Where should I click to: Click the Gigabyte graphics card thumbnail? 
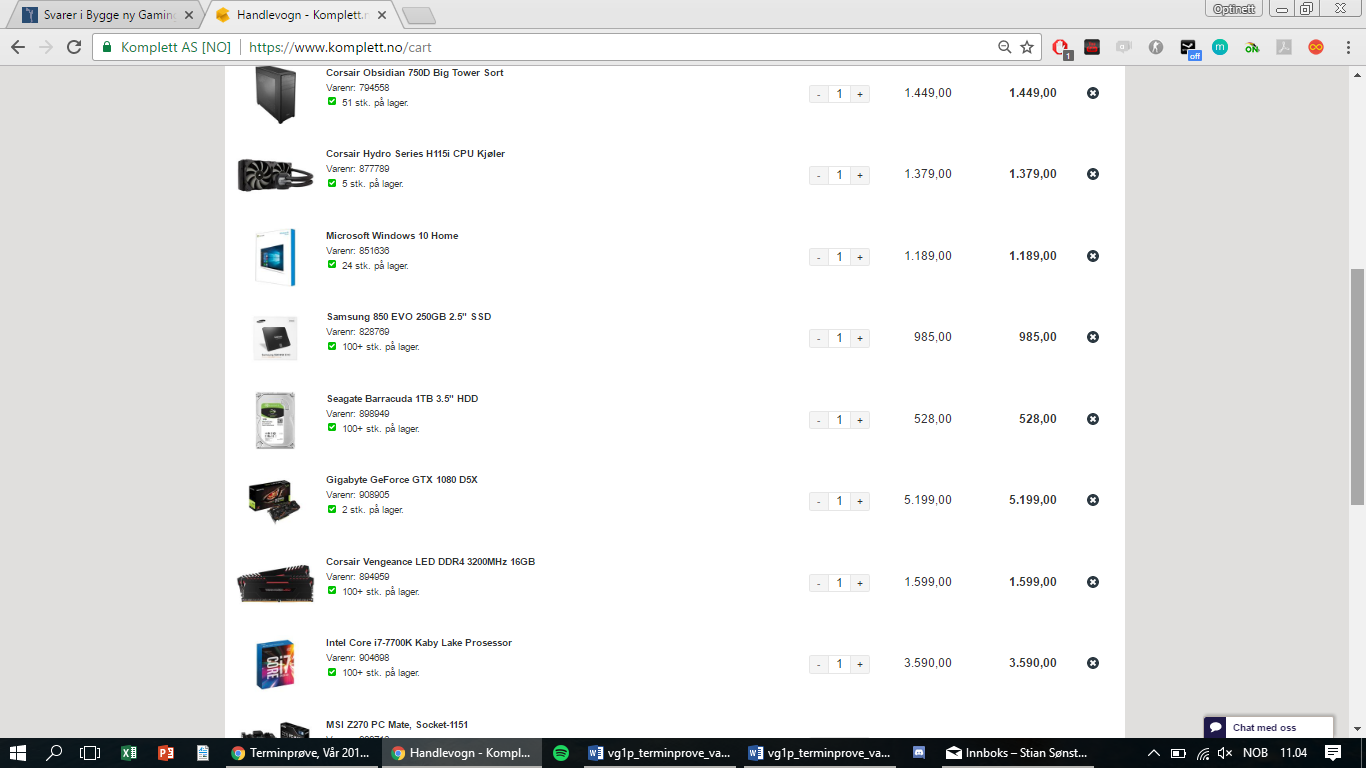[x=274, y=500]
